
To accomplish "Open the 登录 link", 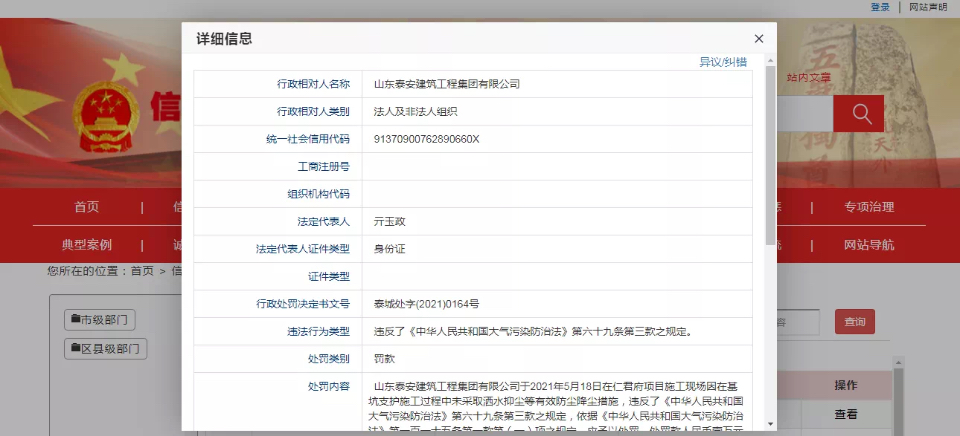I will click(880, 7).
